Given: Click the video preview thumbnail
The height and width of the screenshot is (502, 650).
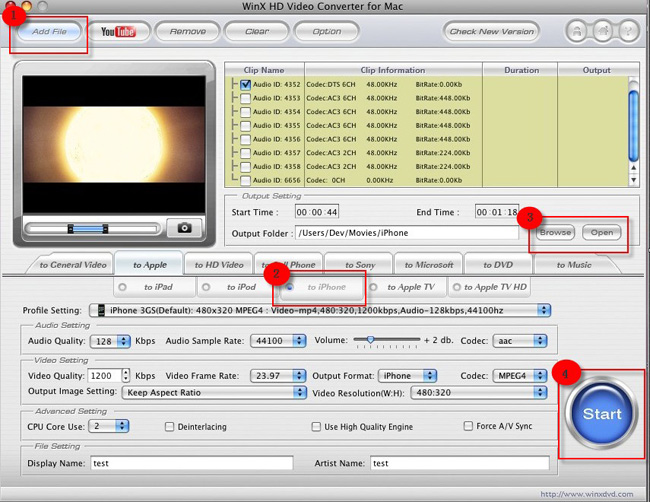Looking at the screenshot, I should pos(114,145).
